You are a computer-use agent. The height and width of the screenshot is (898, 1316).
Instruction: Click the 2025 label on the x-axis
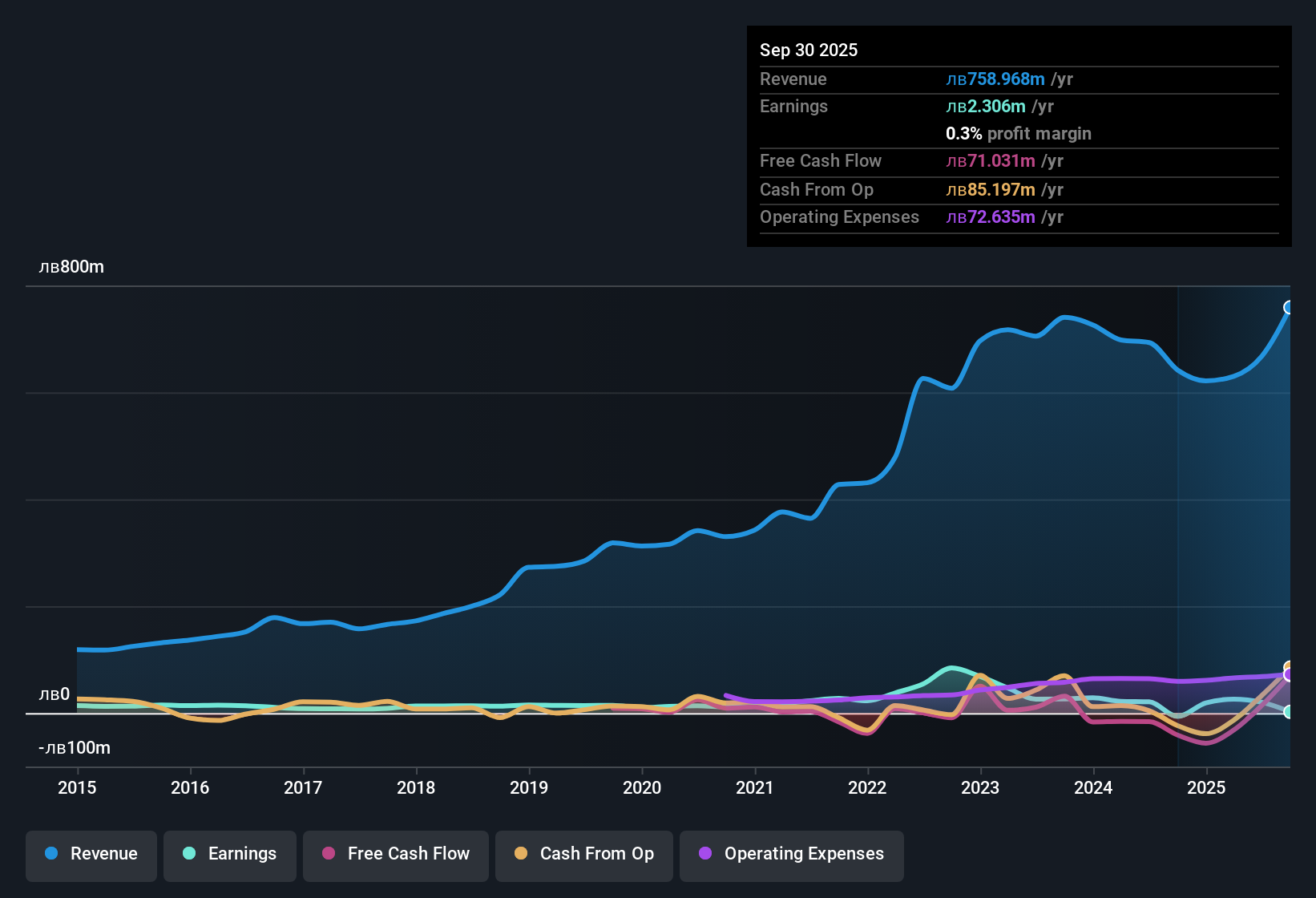[1207, 788]
